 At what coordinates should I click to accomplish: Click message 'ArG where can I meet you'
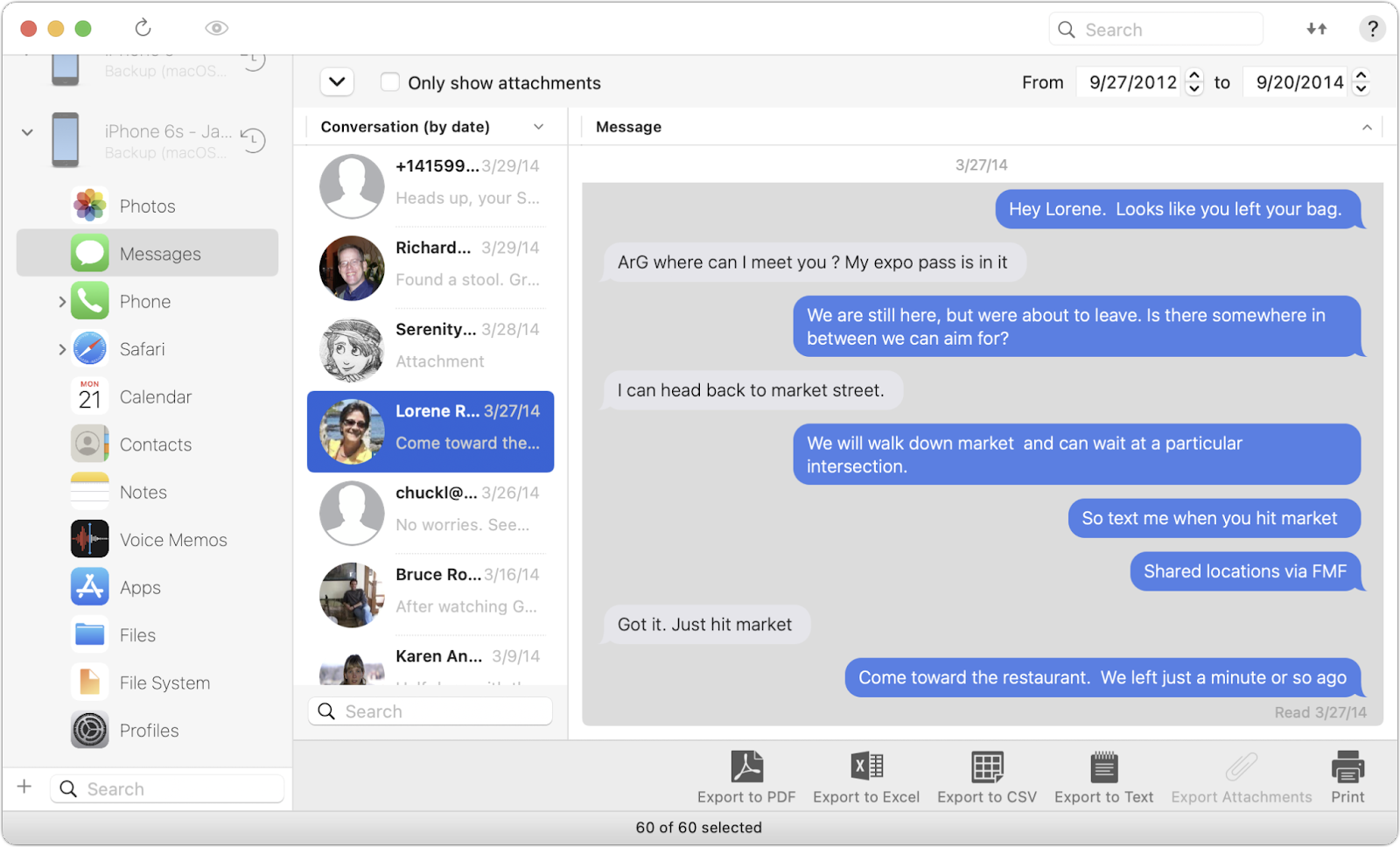(x=813, y=262)
